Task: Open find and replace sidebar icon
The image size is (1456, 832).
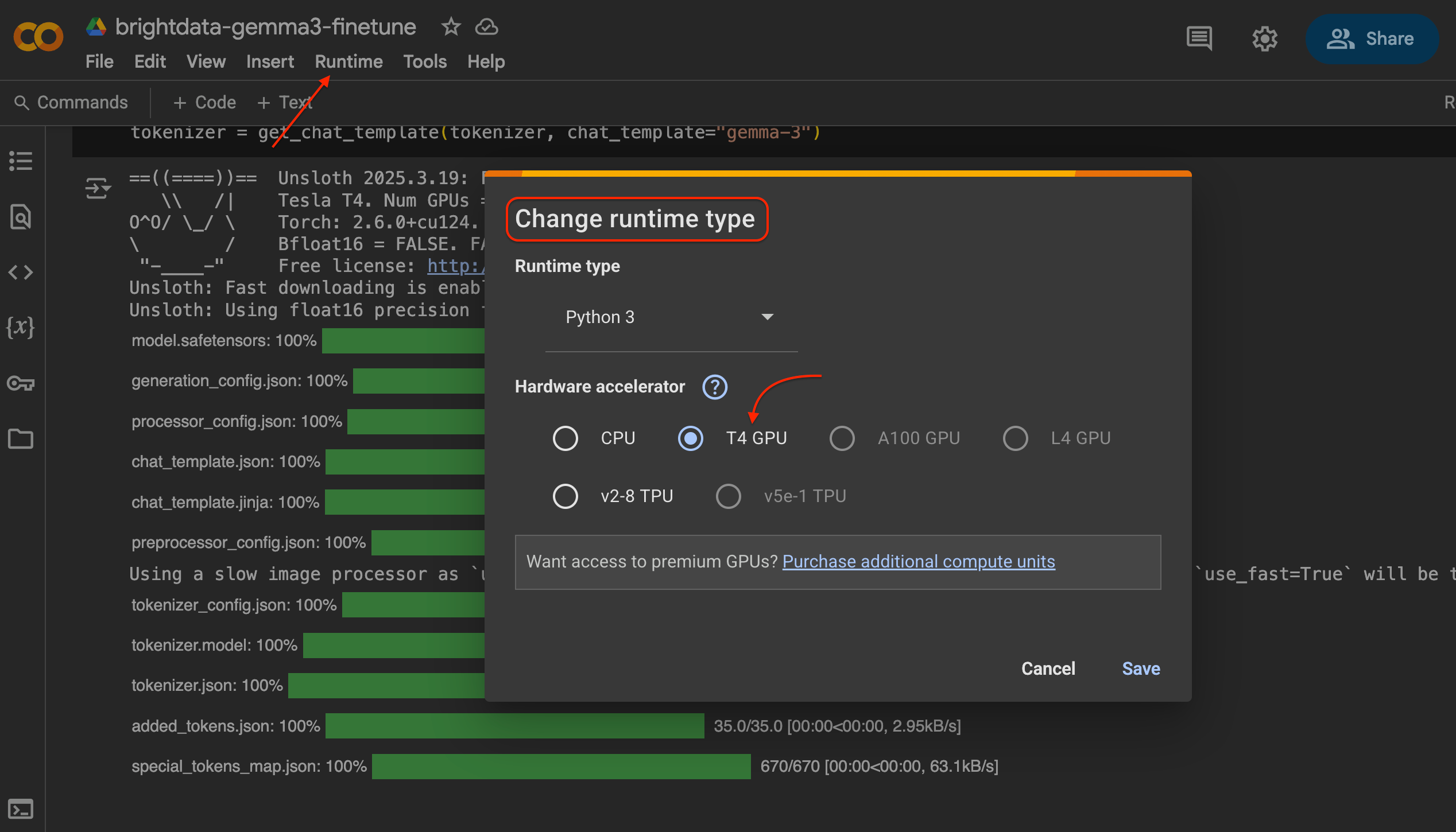Action: [x=21, y=216]
